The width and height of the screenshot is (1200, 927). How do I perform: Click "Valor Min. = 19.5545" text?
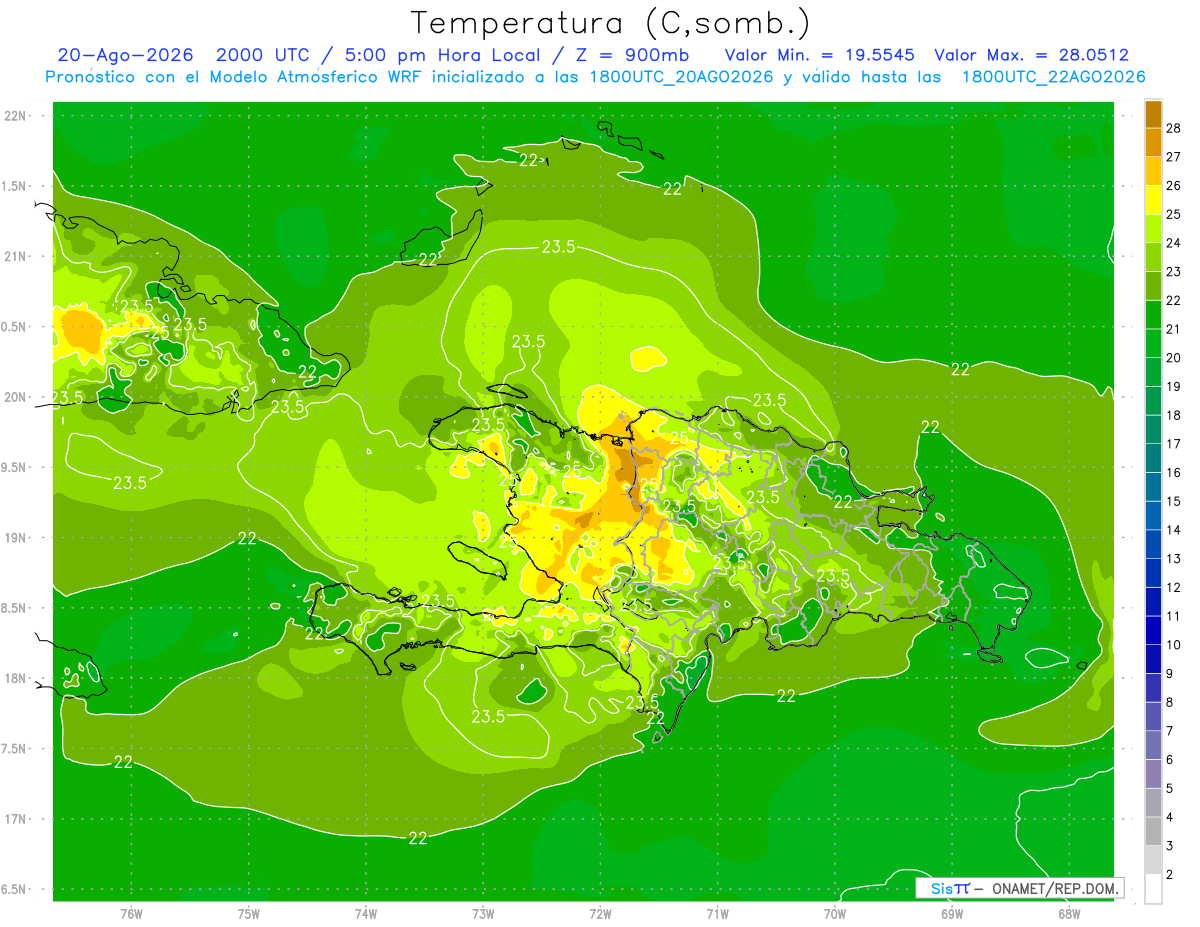(820, 55)
